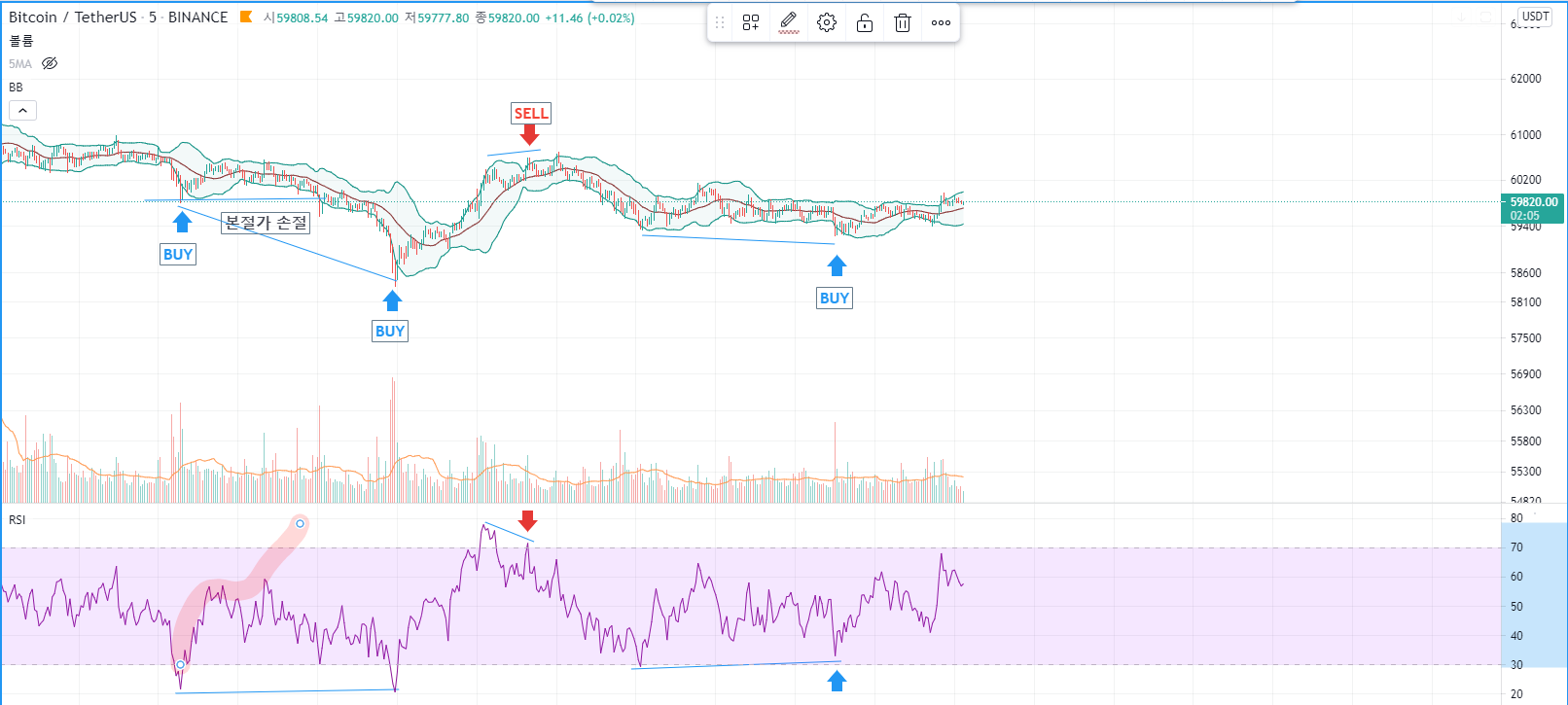Click the 58600 price axis label

(x=1525, y=273)
